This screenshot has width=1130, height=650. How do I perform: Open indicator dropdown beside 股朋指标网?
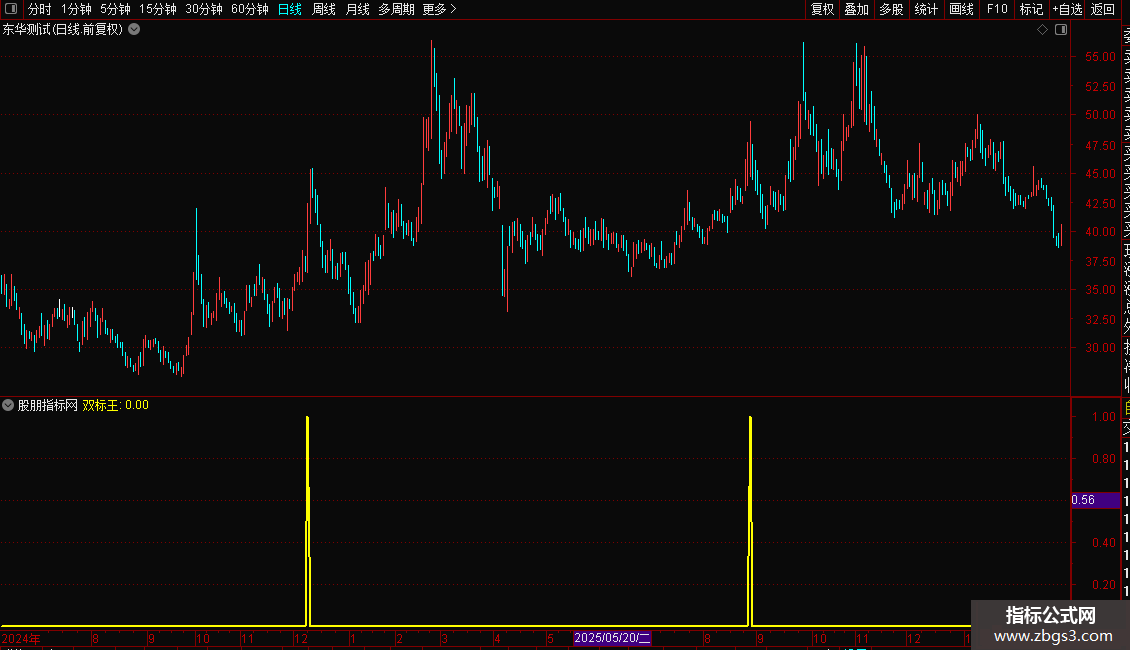(8, 405)
